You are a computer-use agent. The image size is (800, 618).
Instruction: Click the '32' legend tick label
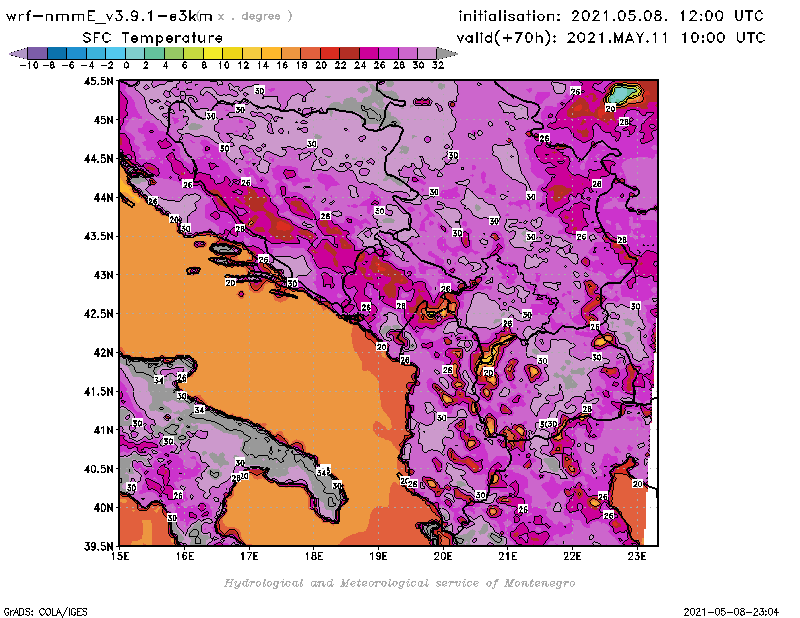click(438, 65)
